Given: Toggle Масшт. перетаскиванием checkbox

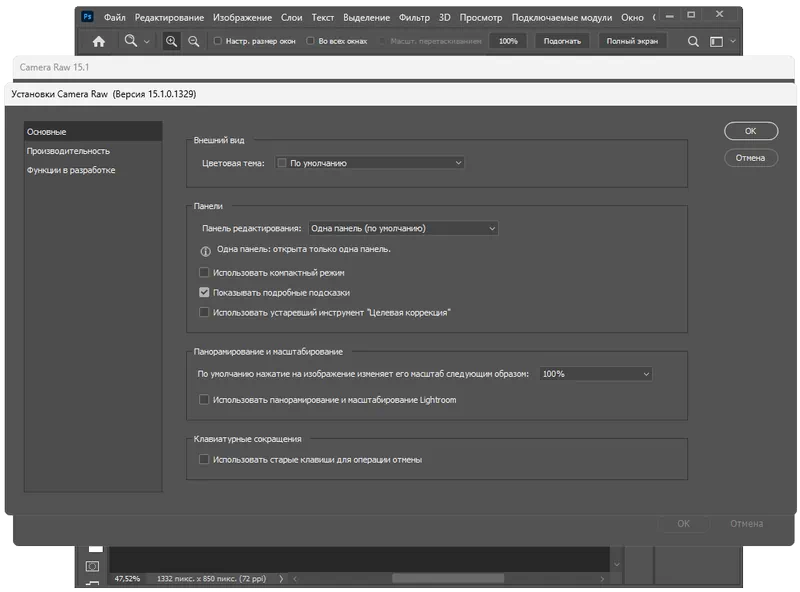Looking at the screenshot, I should [383, 41].
